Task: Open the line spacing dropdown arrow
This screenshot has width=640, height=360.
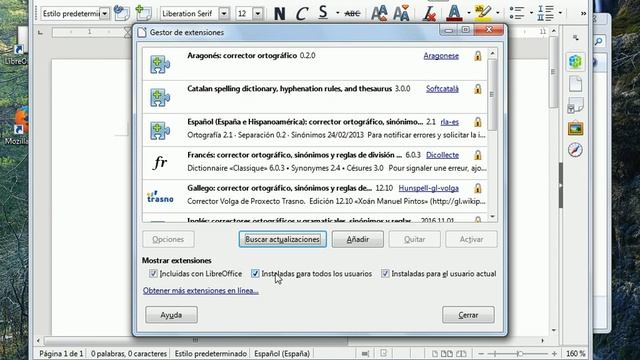Action: (560, 13)
